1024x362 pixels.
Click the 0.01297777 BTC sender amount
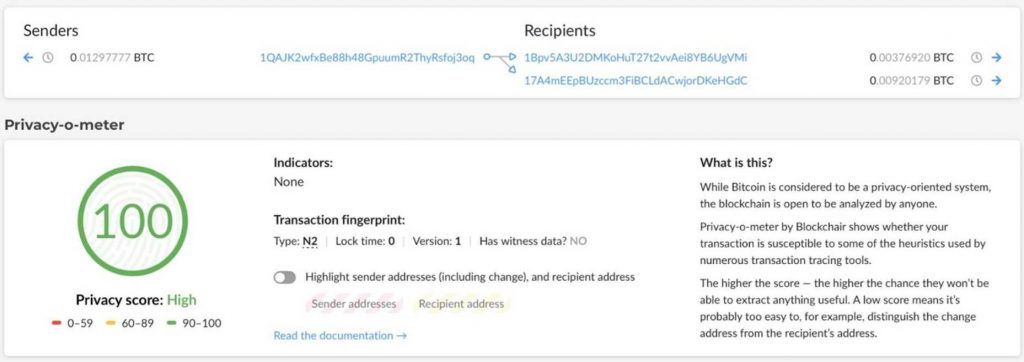click(112, 58)
